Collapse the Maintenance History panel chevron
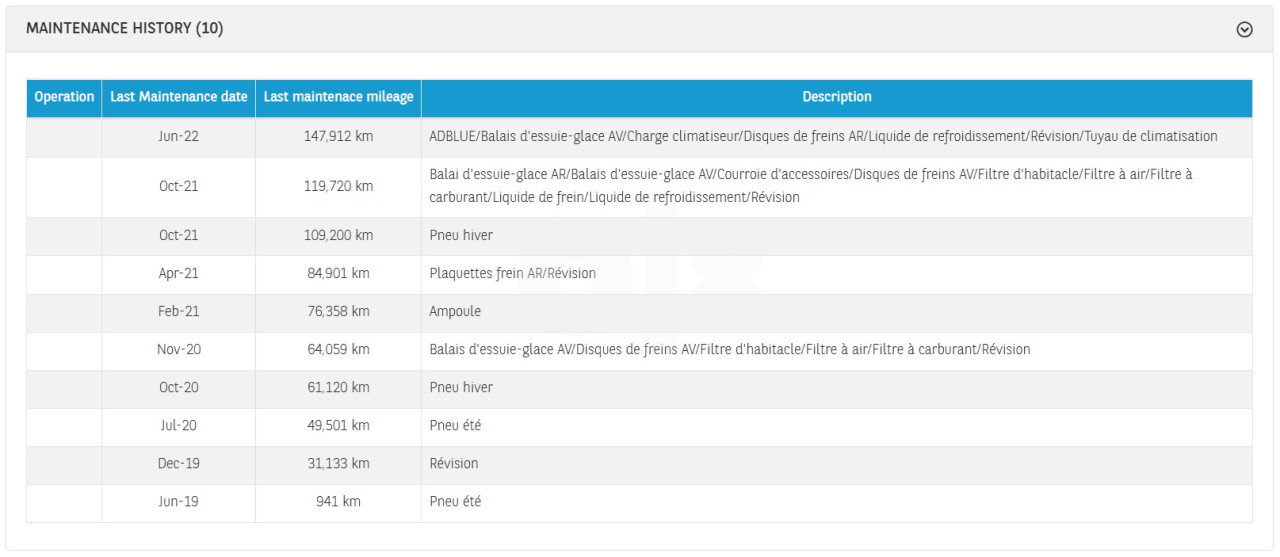 pyautogui.click(x=1244, y=29)
